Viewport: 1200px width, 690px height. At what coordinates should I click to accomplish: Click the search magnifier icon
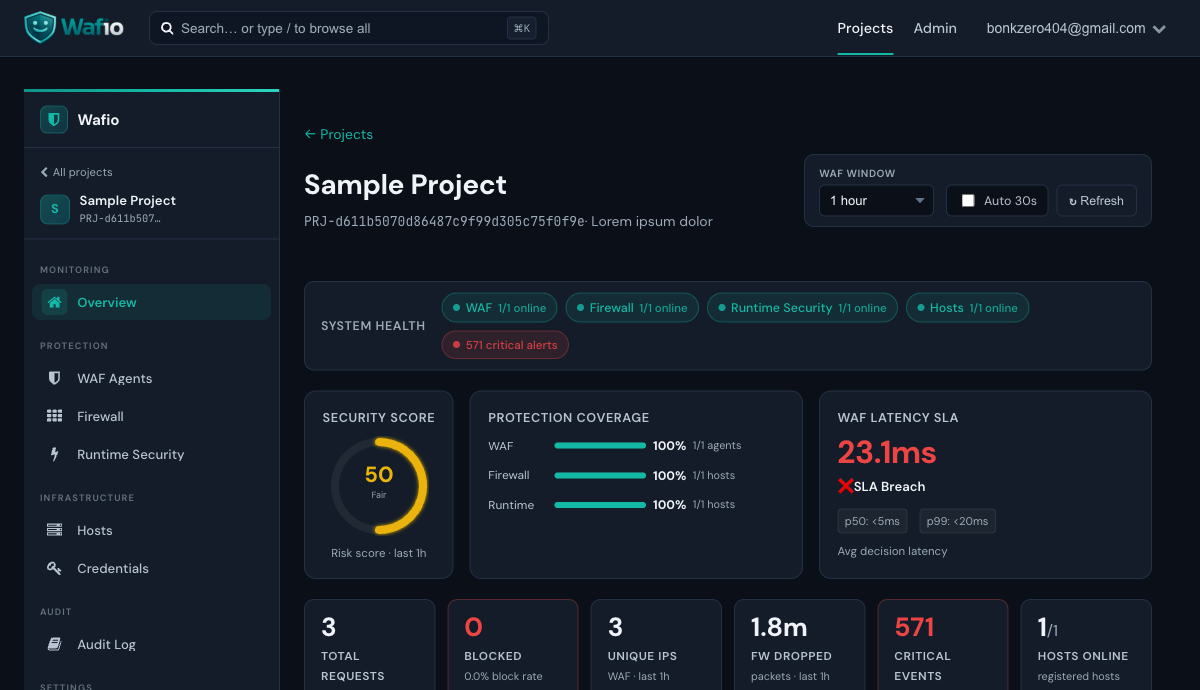point(167,28)
